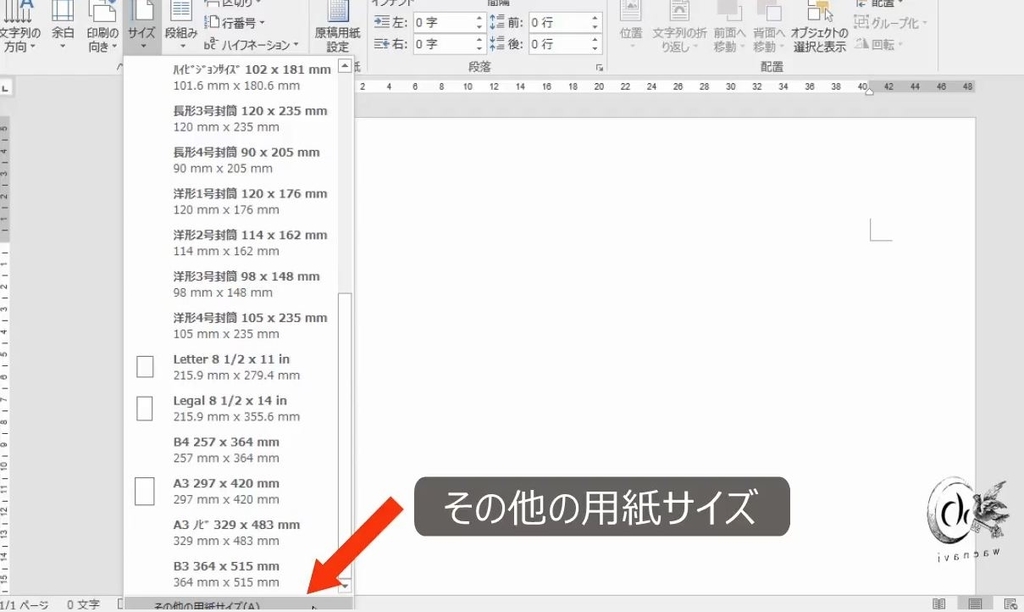
Task: Select B4 257 x 364 mm size
Action: click(231, 449)
